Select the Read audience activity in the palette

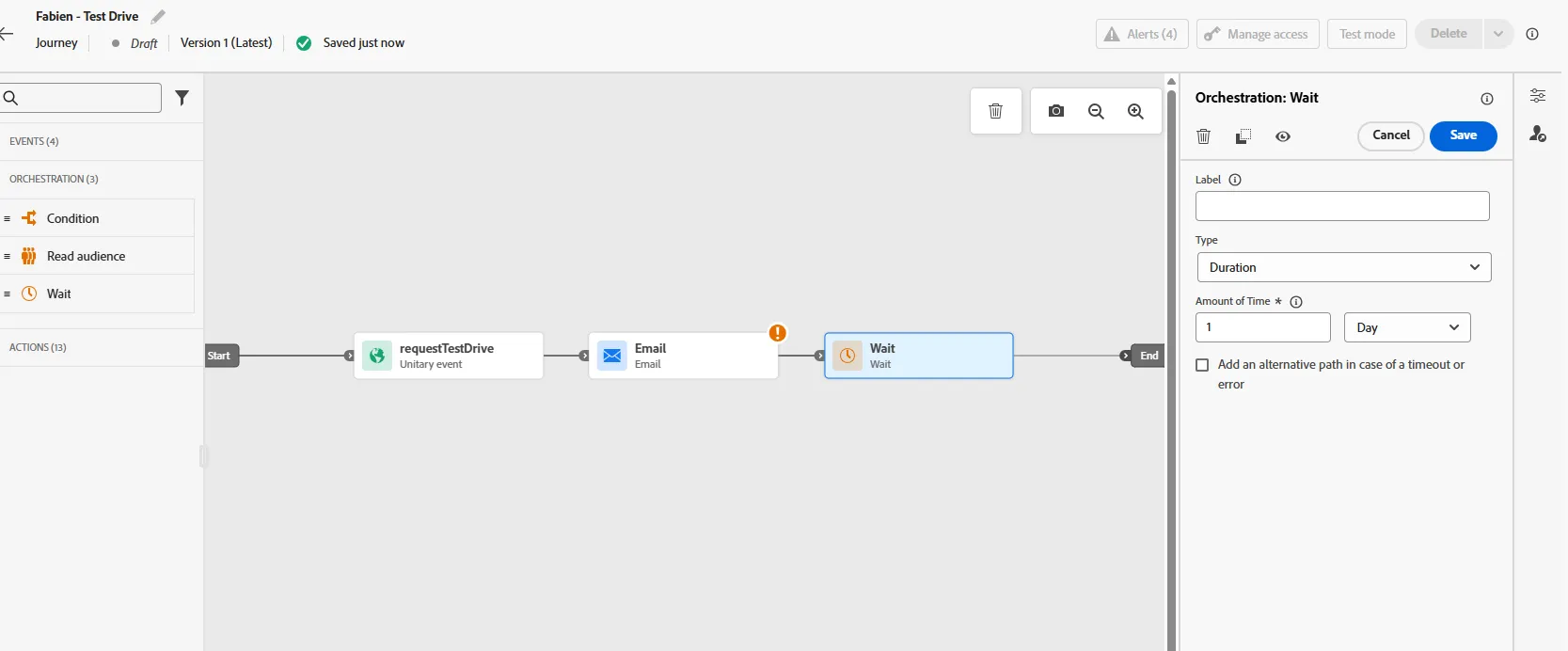coord(97,256)
